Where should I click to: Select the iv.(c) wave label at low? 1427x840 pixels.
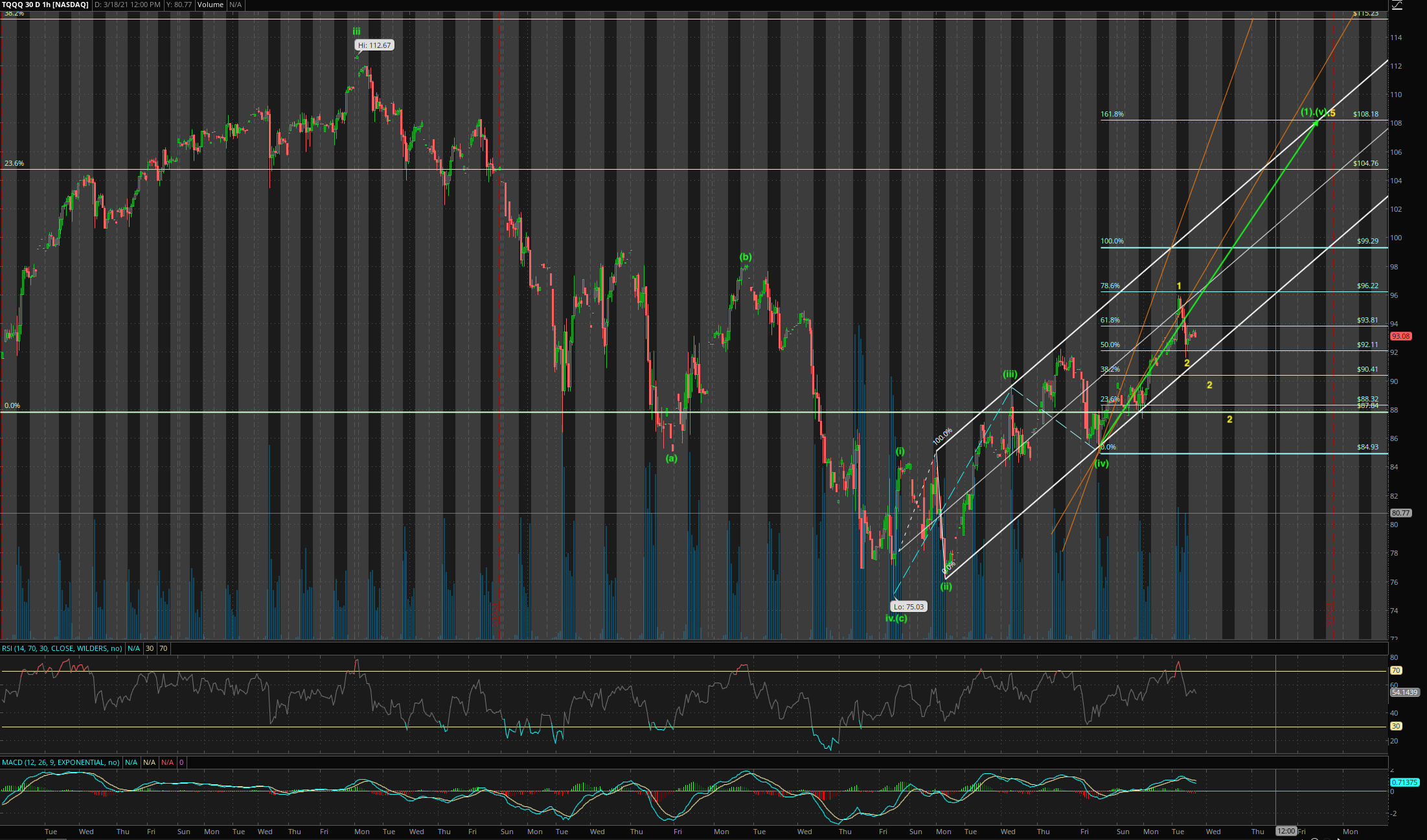(x=896, y=619)
